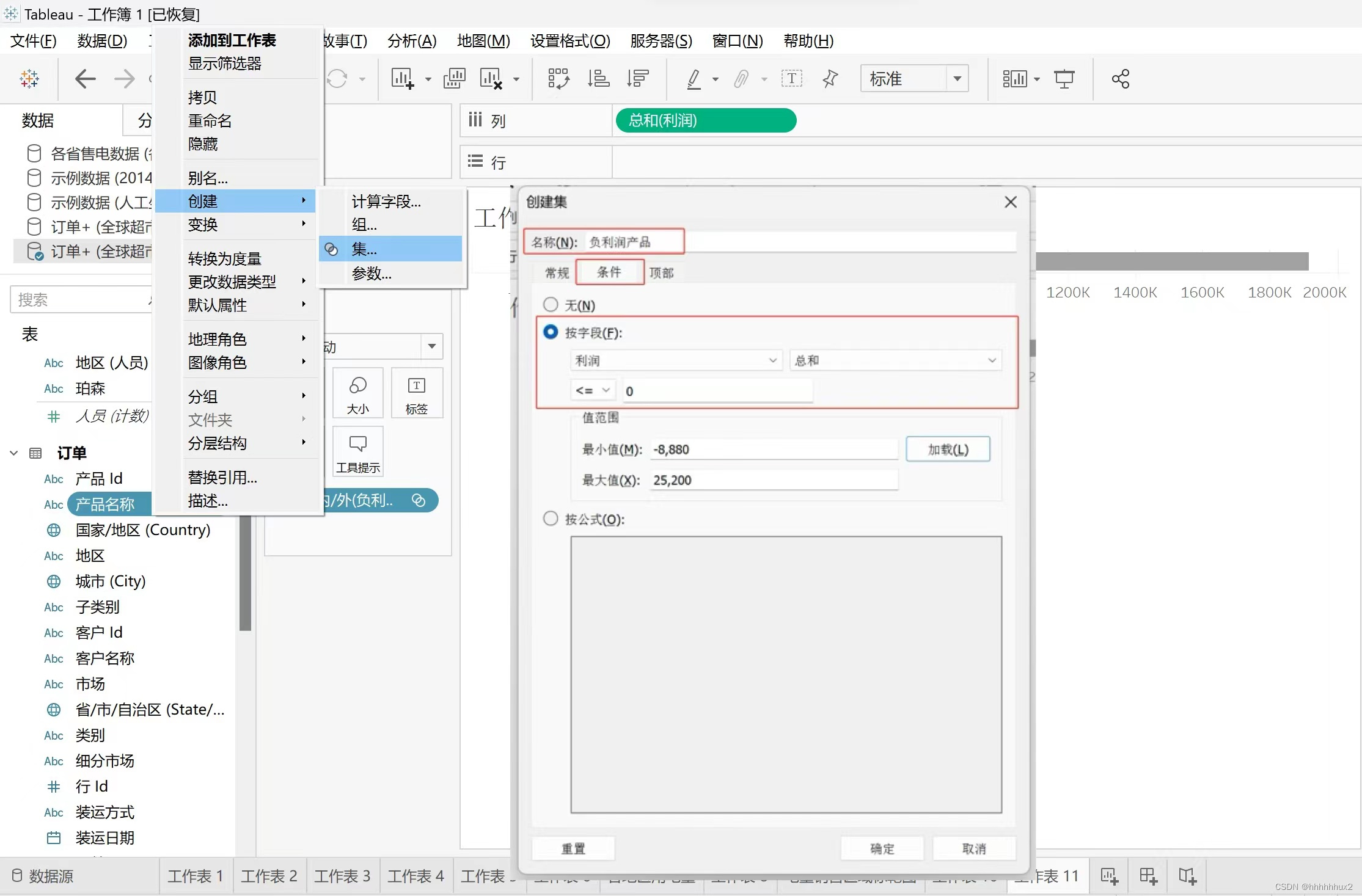Click the new worksheet icon at bottom

(x=1109, y=876)
